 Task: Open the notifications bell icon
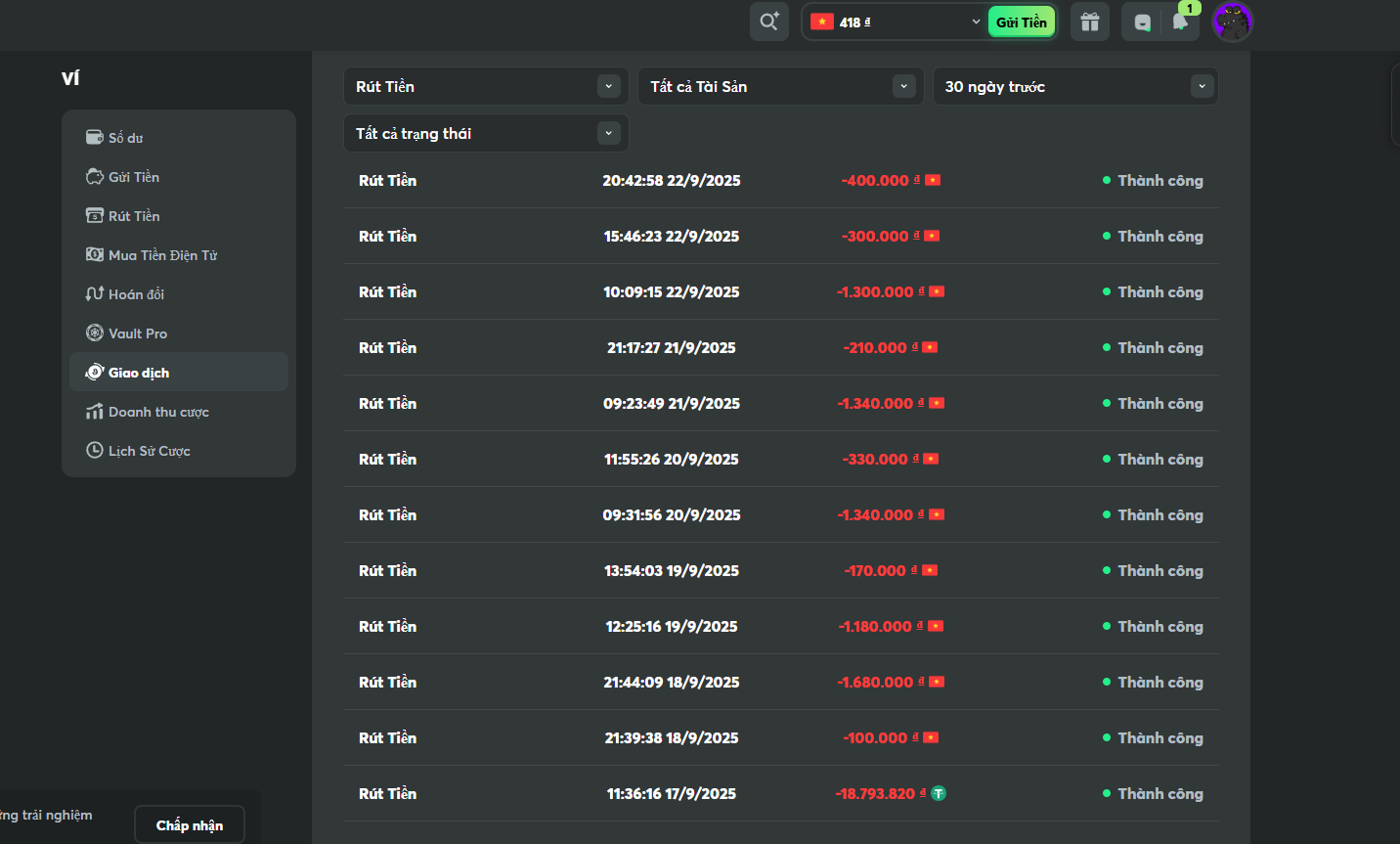(1180, 22)
